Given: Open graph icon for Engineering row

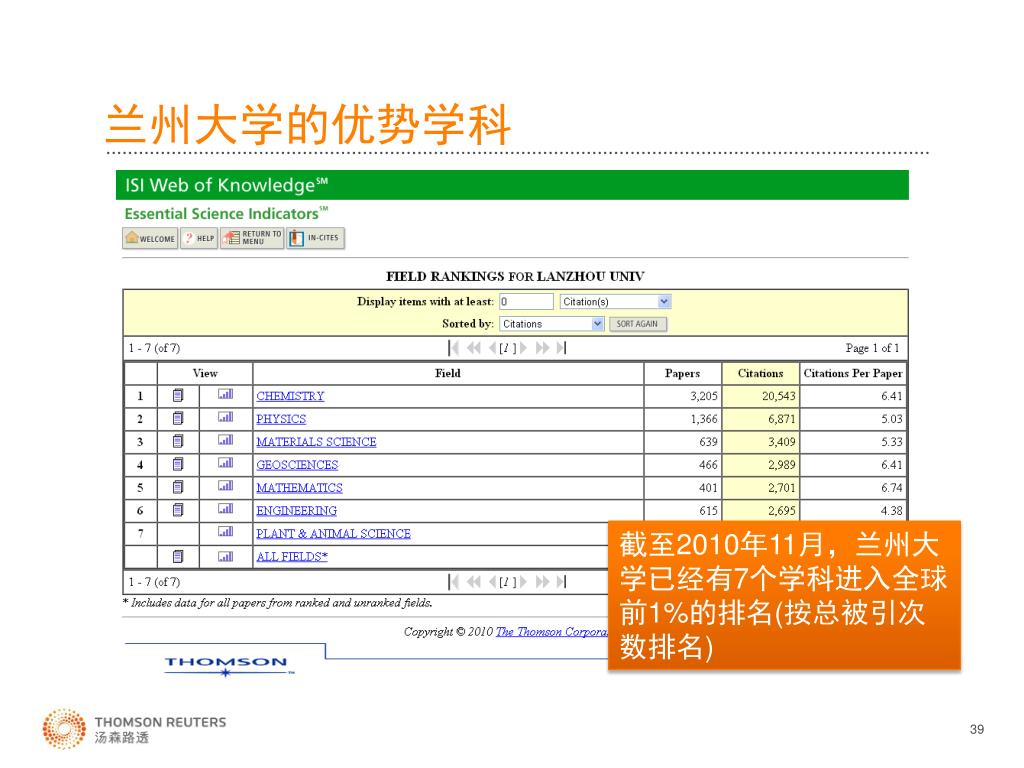Looking at the screenshot, I should point(225,509).
